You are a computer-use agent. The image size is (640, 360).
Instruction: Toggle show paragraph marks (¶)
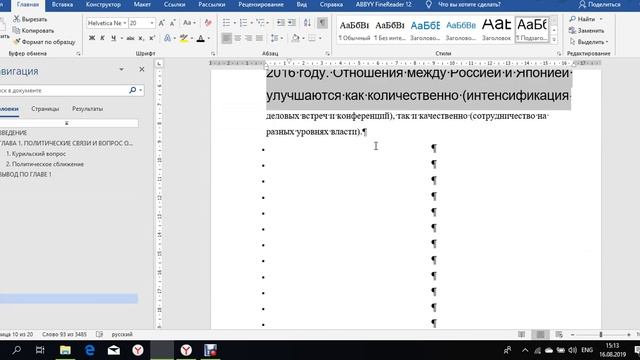(322, 23)
